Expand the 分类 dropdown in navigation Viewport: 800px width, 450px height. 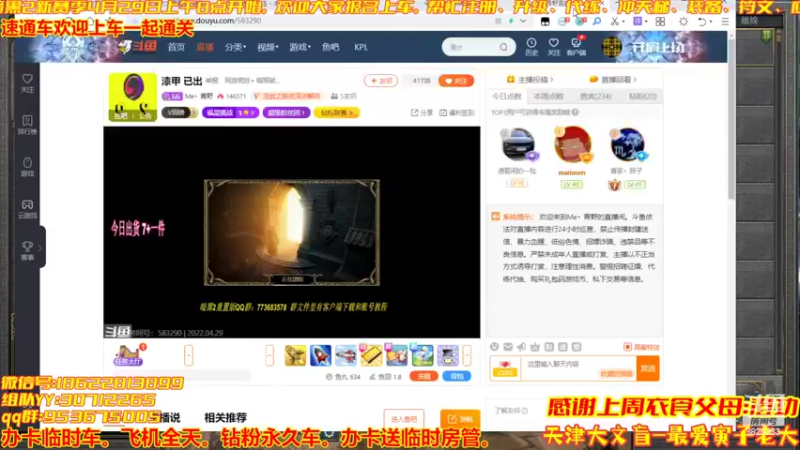click(x=235, y=47)
